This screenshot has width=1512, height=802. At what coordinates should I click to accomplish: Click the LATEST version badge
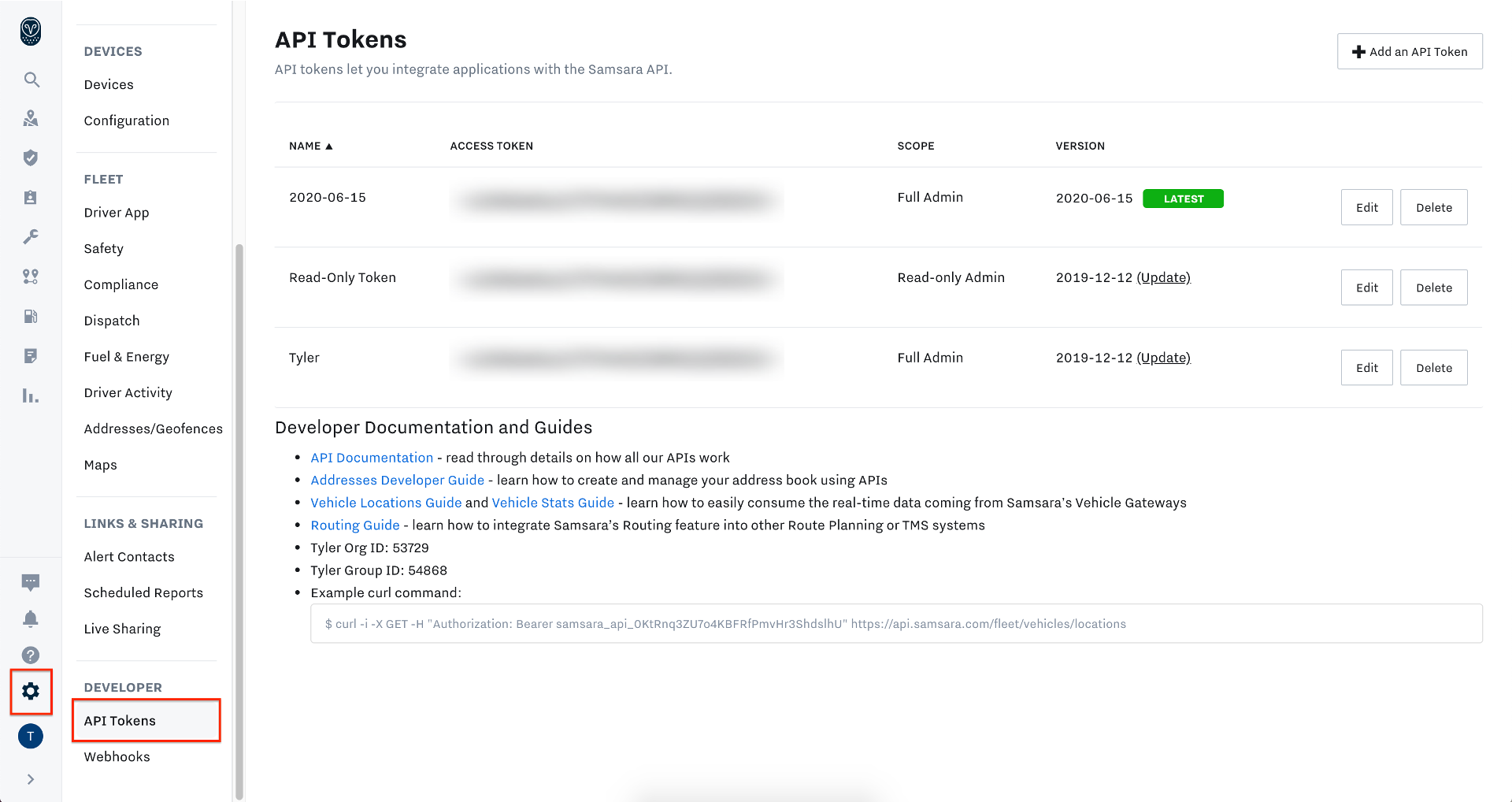(x=1183, y=199)
